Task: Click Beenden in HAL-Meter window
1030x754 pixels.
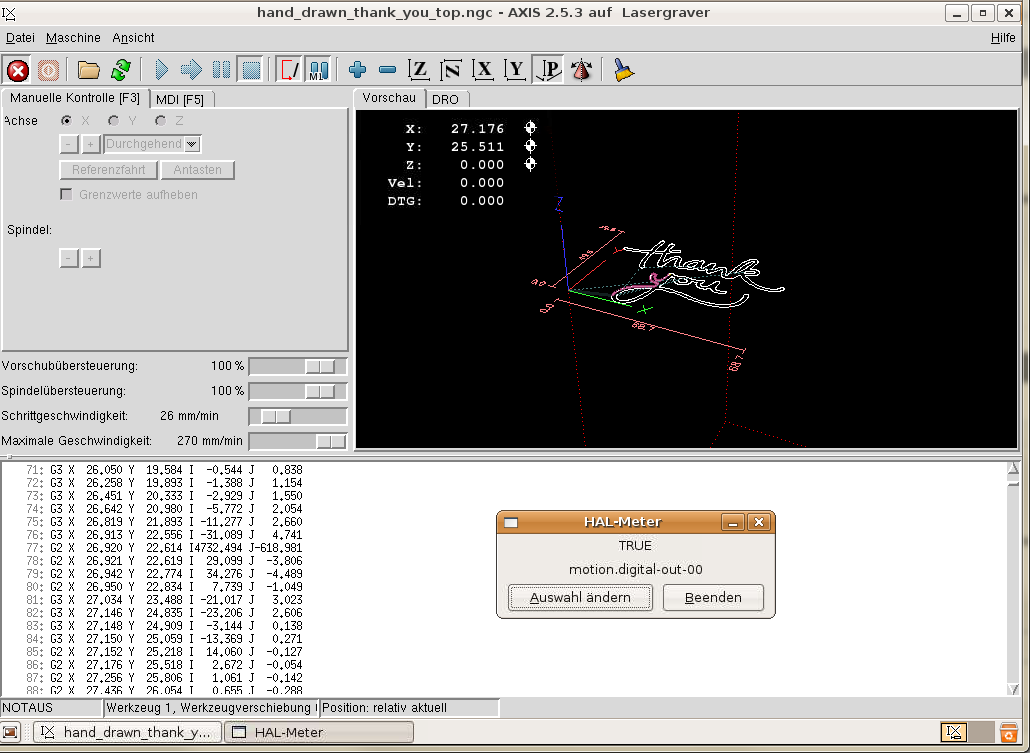Action: 713,598
